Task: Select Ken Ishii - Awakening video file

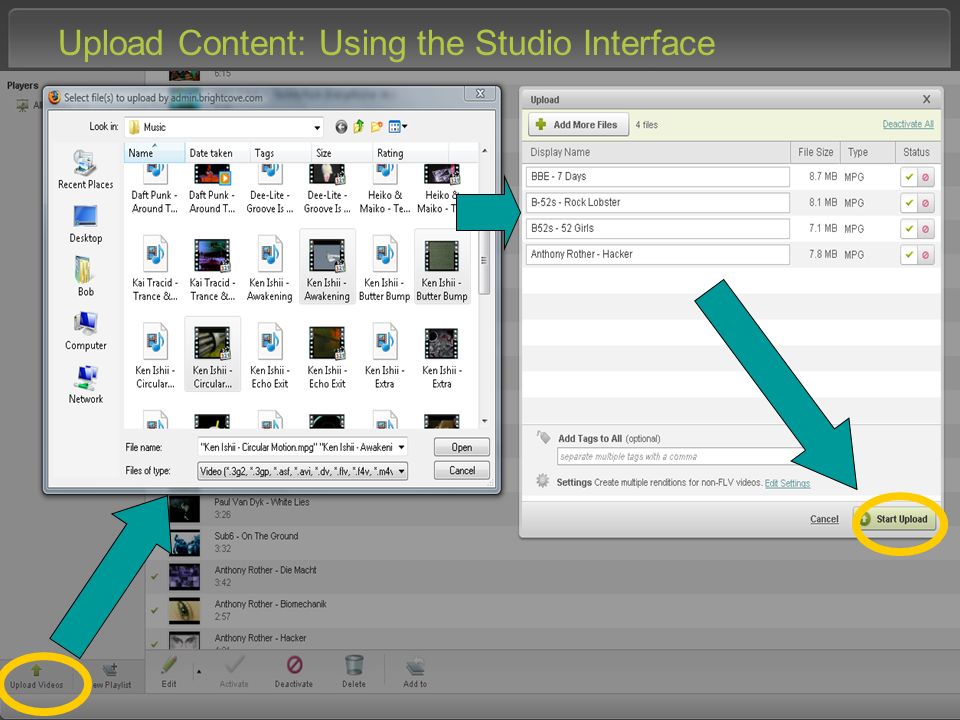Action: pos(327,268)
